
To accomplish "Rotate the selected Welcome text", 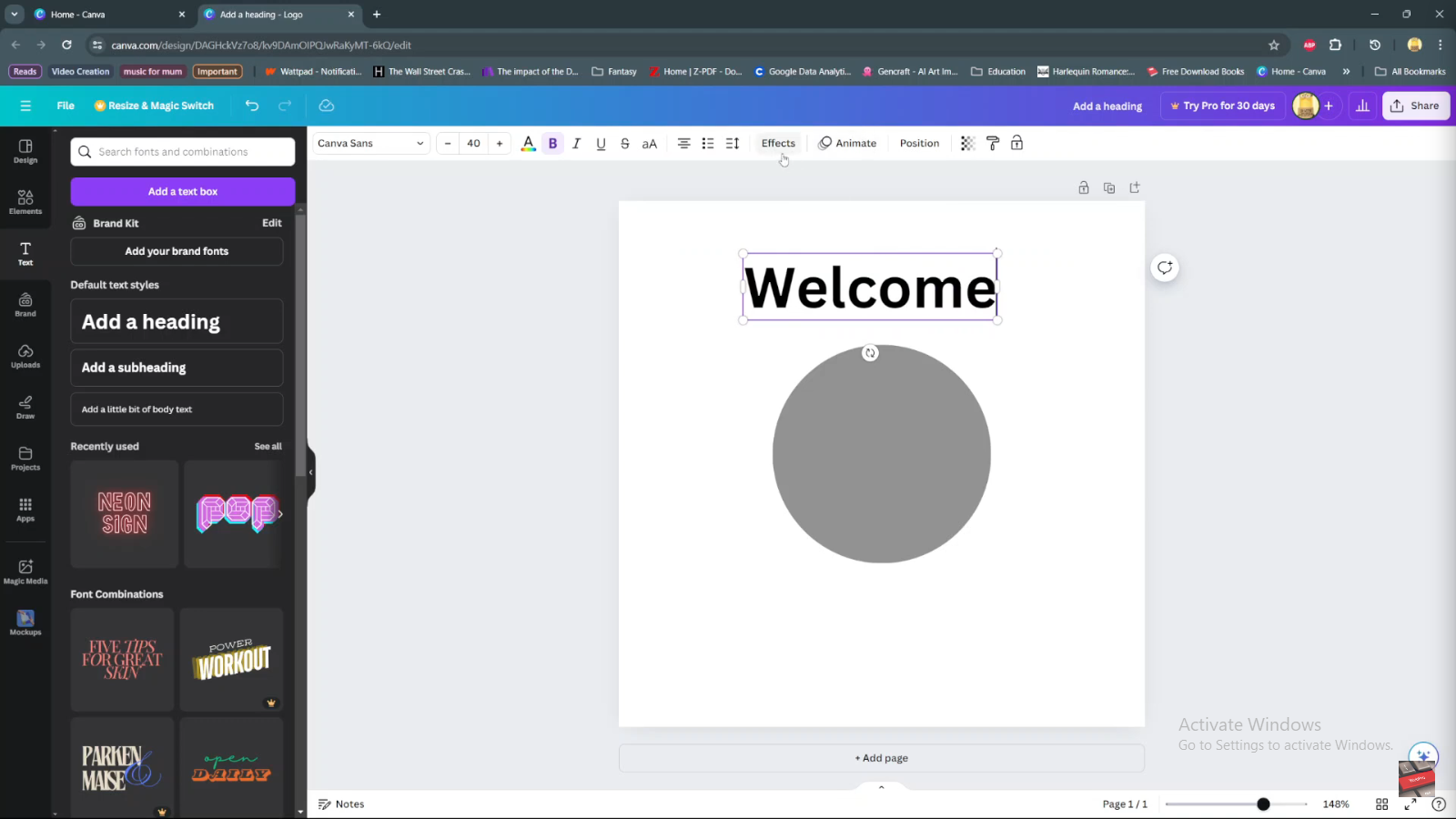I will 870,353.
